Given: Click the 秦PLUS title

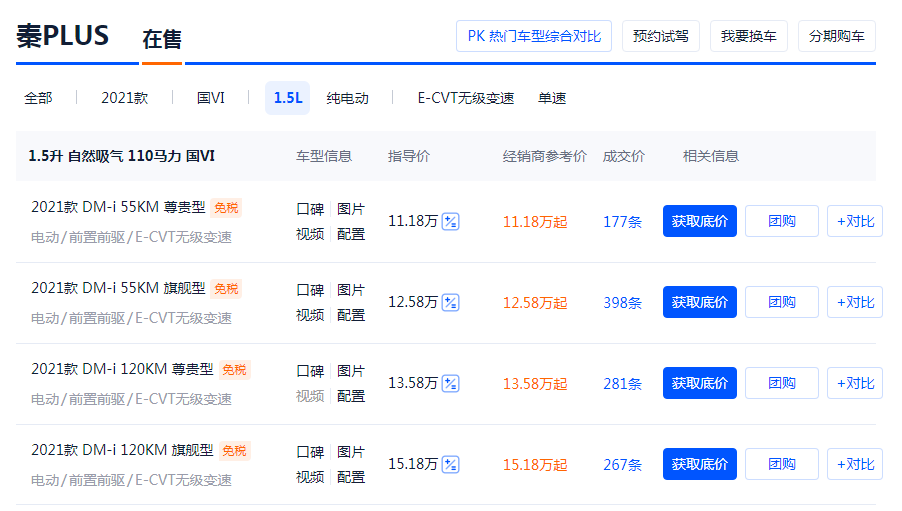Looking at the screenshot, I should (x=62, y=36).
